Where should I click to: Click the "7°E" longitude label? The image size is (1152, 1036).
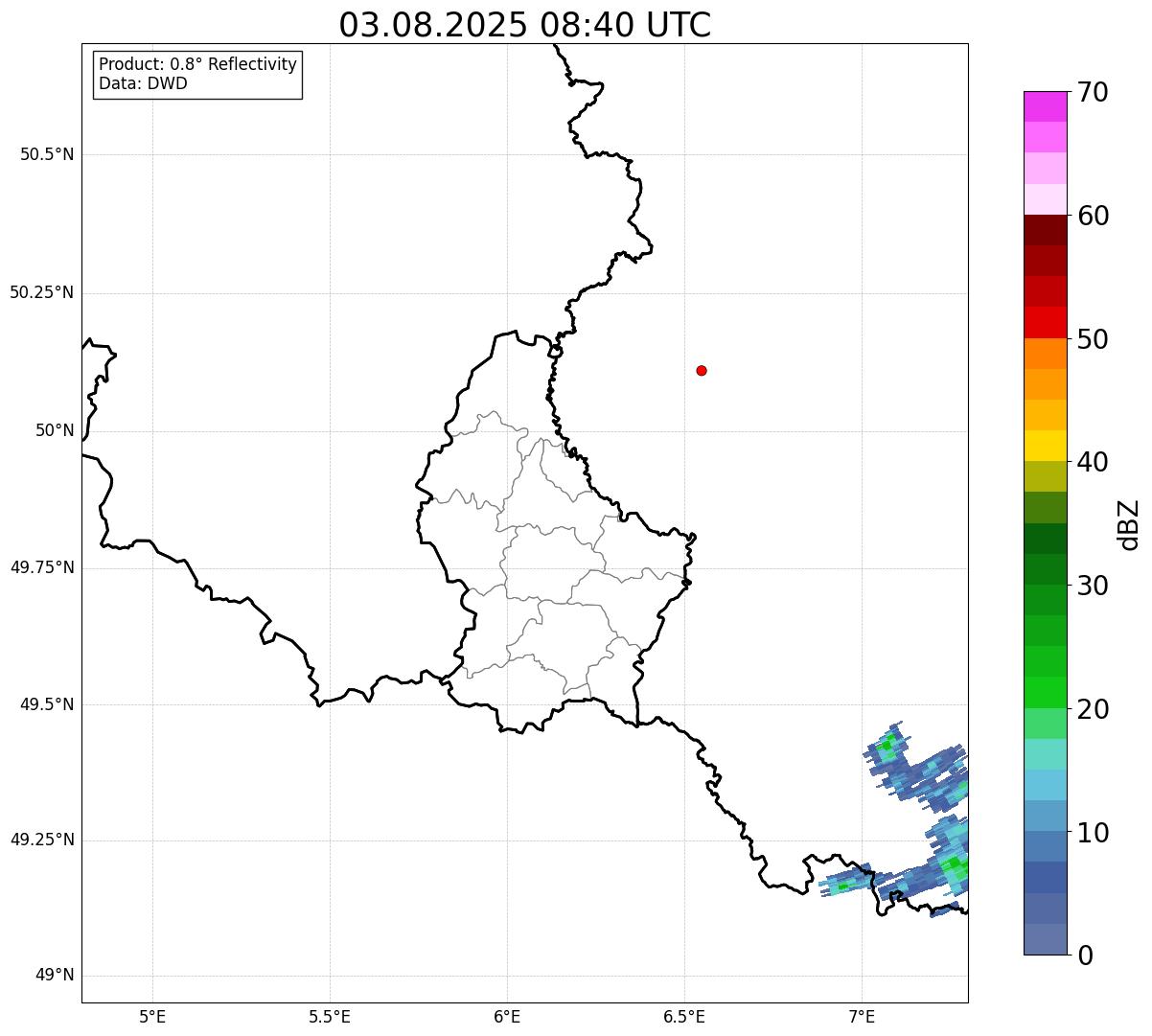point(862,1017)
